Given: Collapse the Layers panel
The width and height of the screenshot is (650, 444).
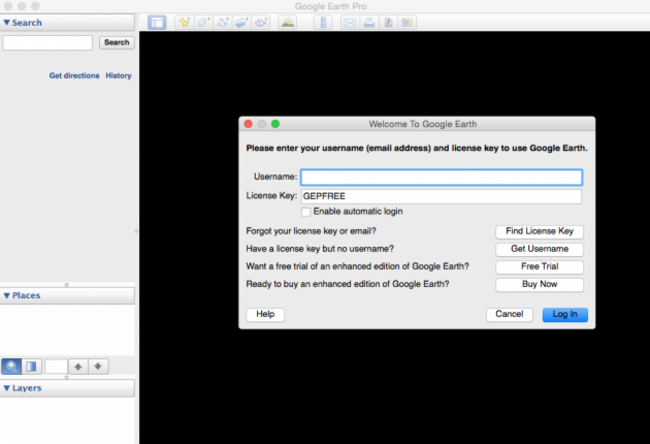Looking at the screenshot, I should tap(7, 388).
